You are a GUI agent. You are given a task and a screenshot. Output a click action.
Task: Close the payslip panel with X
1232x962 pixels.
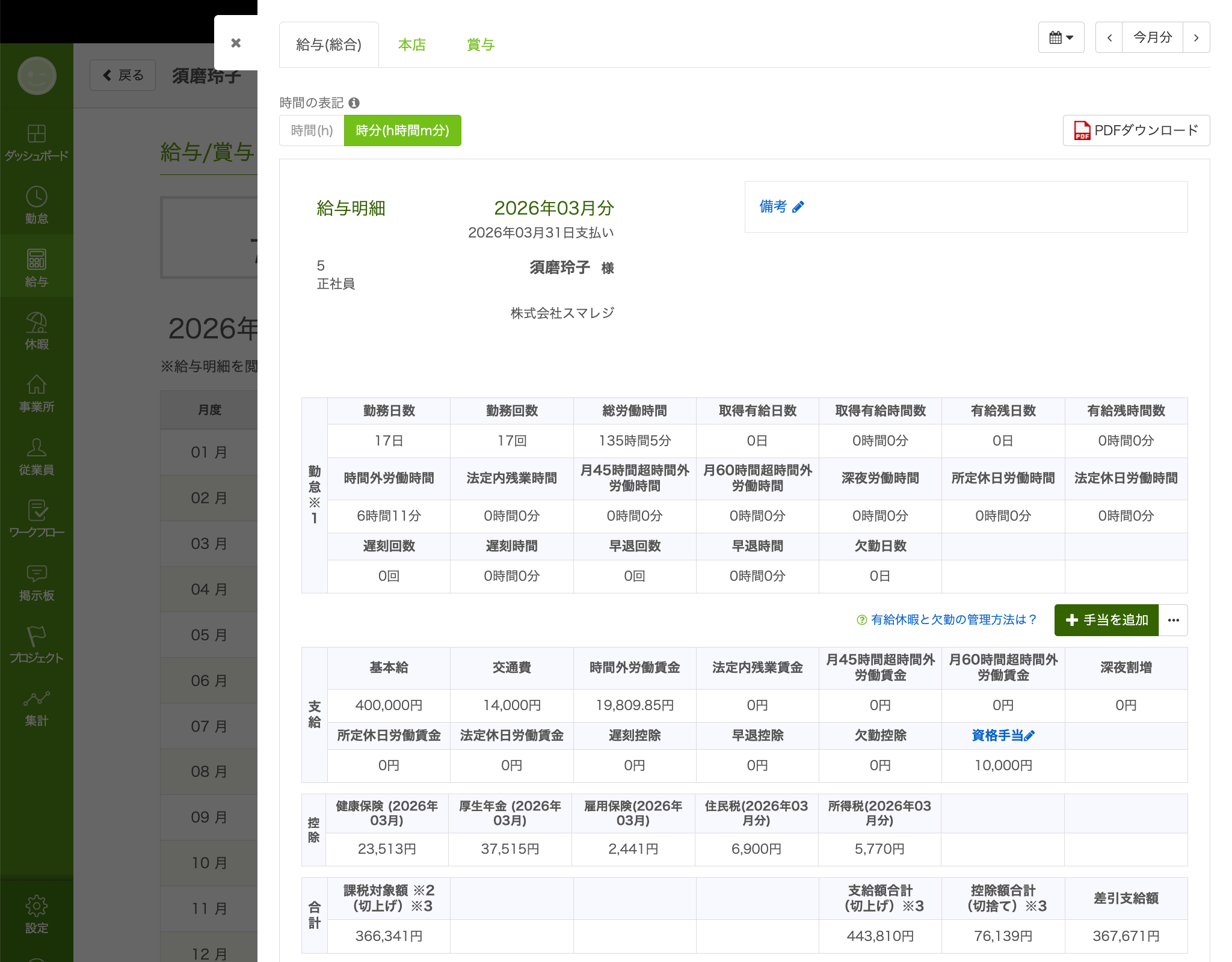(x=236, y=43)
